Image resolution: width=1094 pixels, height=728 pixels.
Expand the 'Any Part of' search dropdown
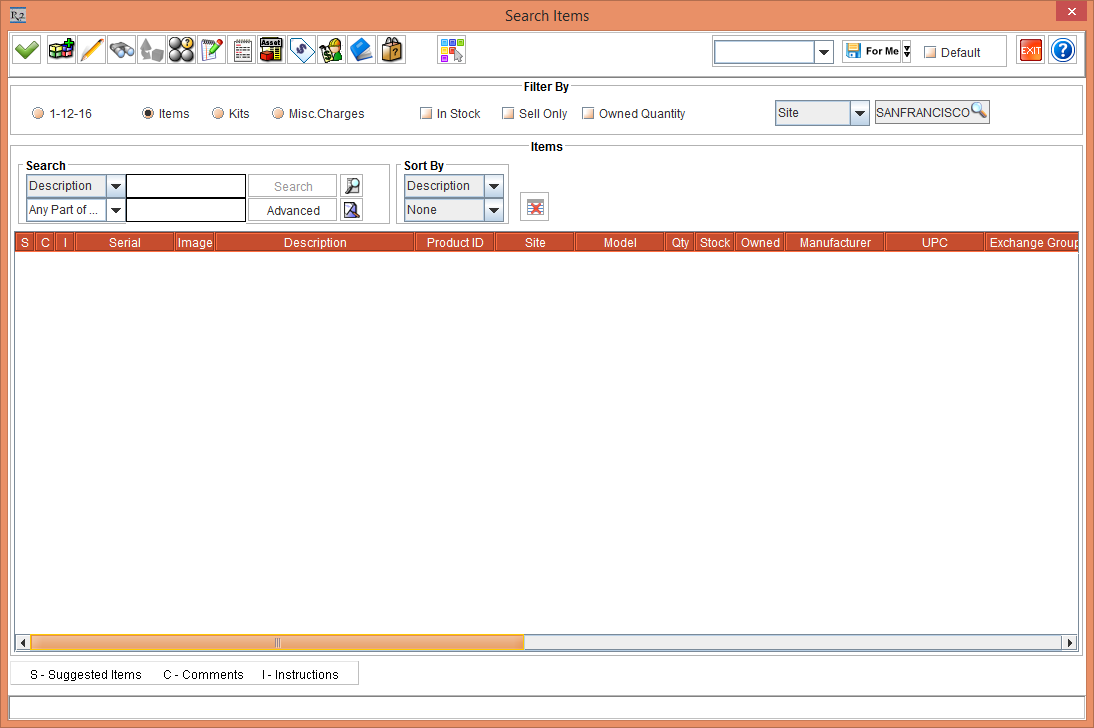pyautogui.click(x=115, y=210)
